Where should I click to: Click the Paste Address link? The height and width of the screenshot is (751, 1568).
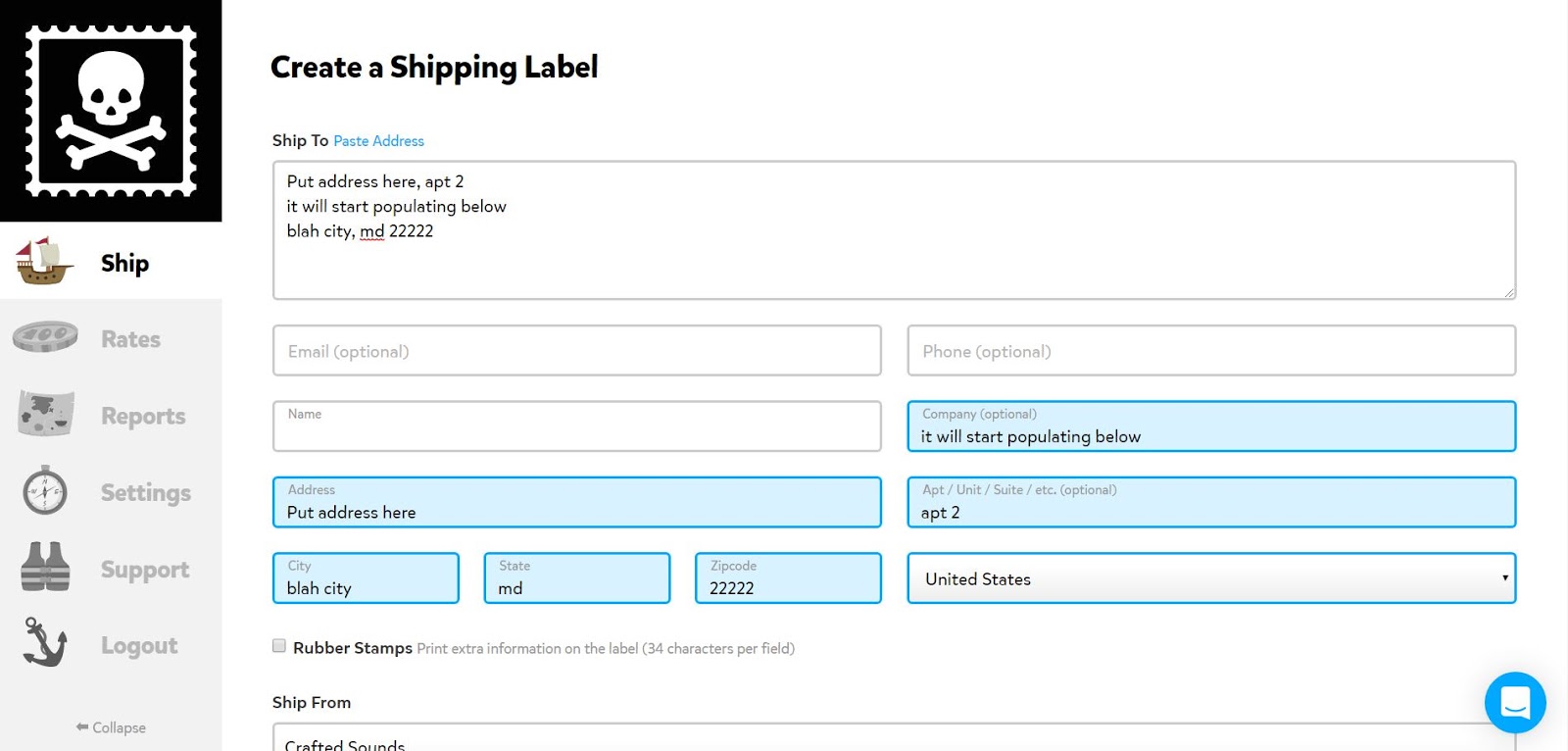click(x=378, y=141)
